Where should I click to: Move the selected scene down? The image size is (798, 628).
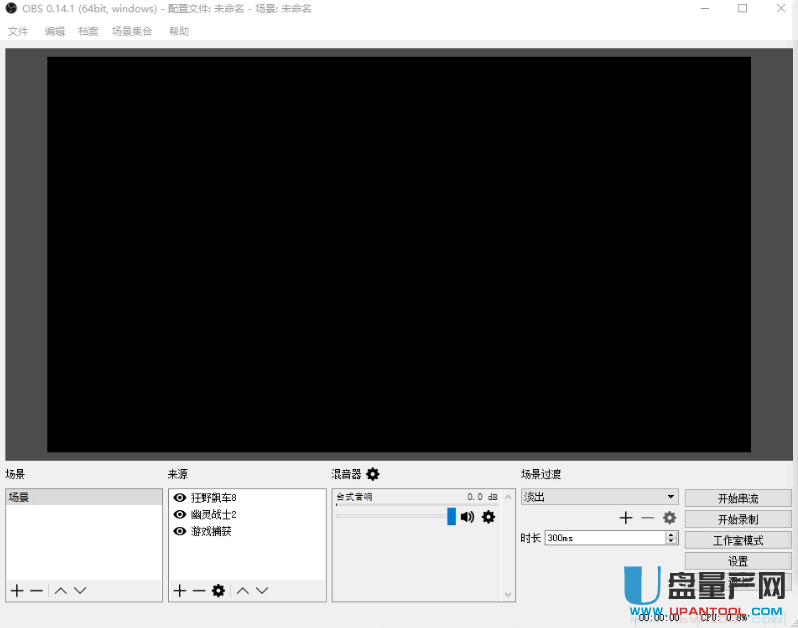click(x=80, y=590)
